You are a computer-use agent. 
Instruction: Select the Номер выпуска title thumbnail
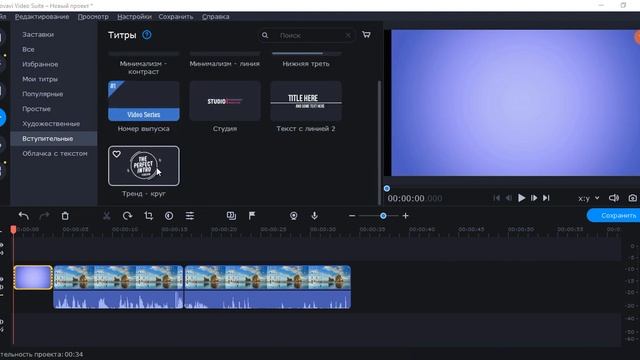point(144,101)
